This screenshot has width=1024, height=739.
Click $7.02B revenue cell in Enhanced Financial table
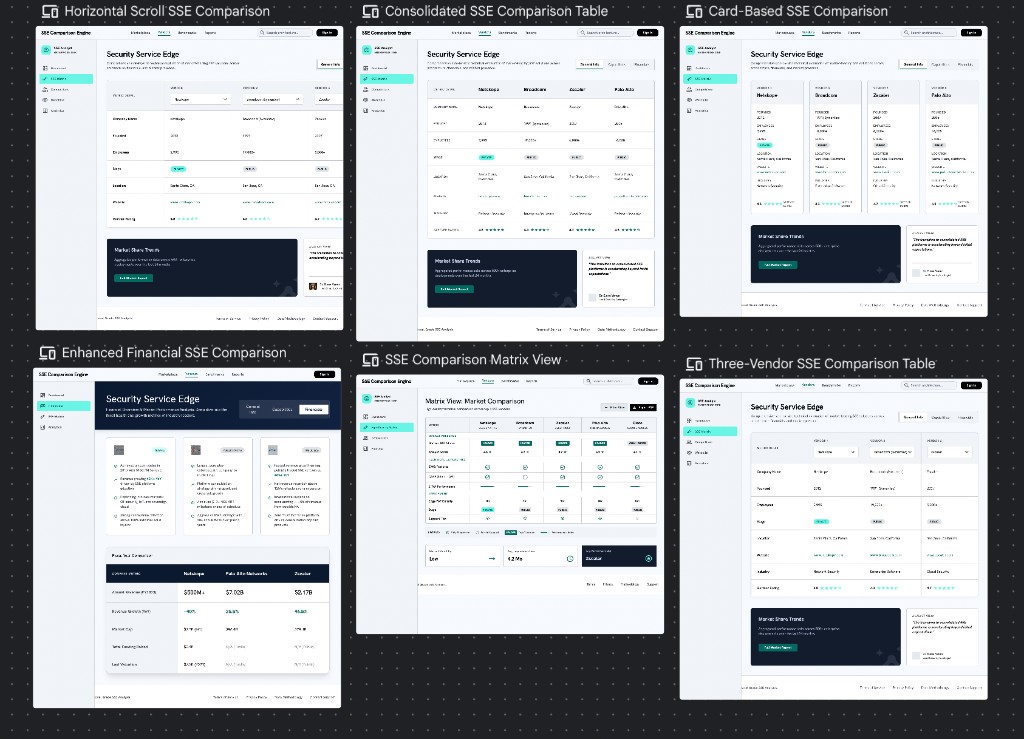(234, 593)
